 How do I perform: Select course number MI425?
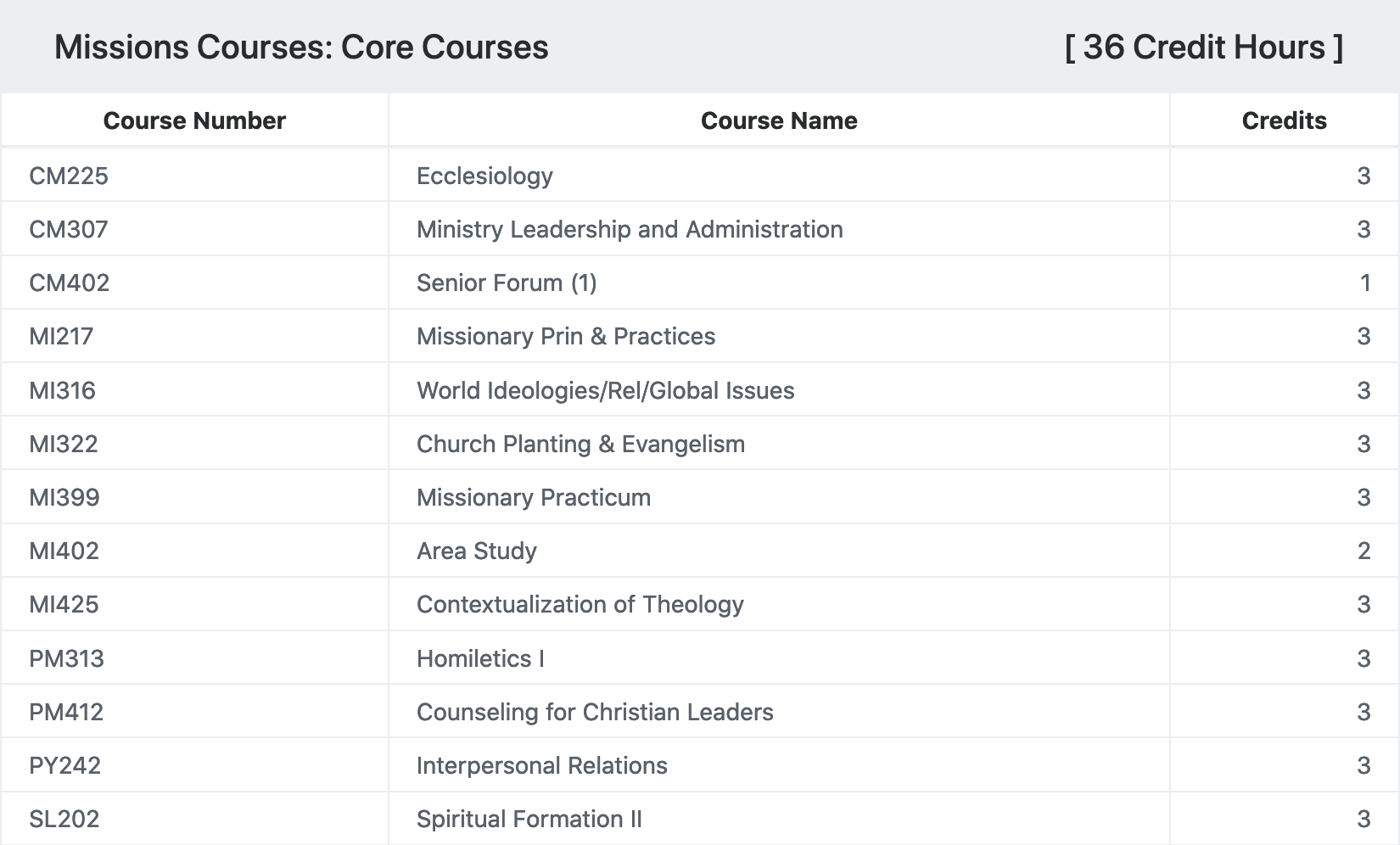point(64,604)
